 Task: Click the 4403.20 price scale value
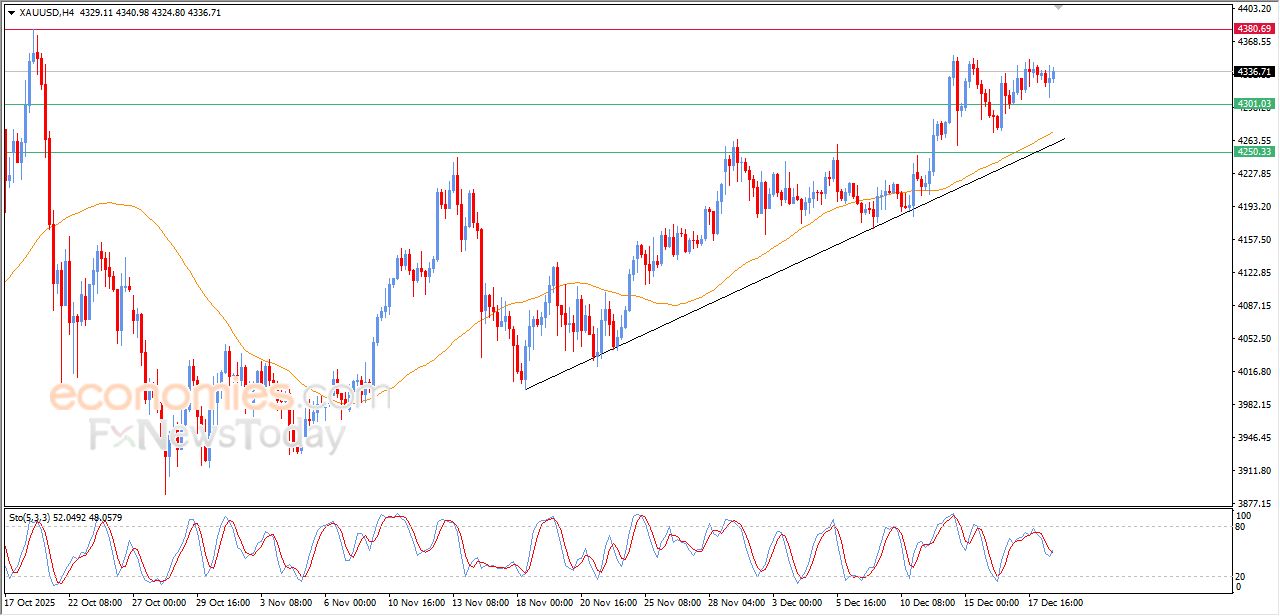pyautogui.click(x=1254, y=8)
